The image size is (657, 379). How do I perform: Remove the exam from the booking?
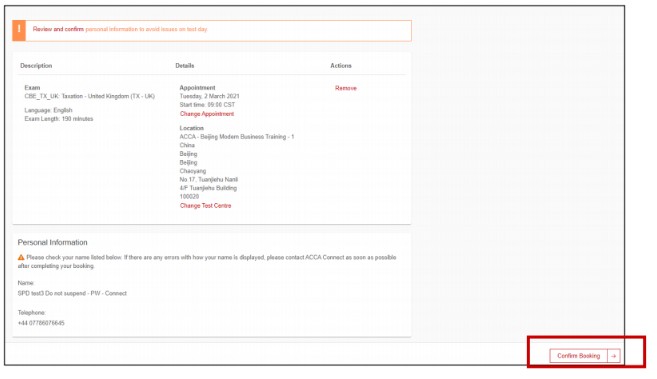[346, 88]
